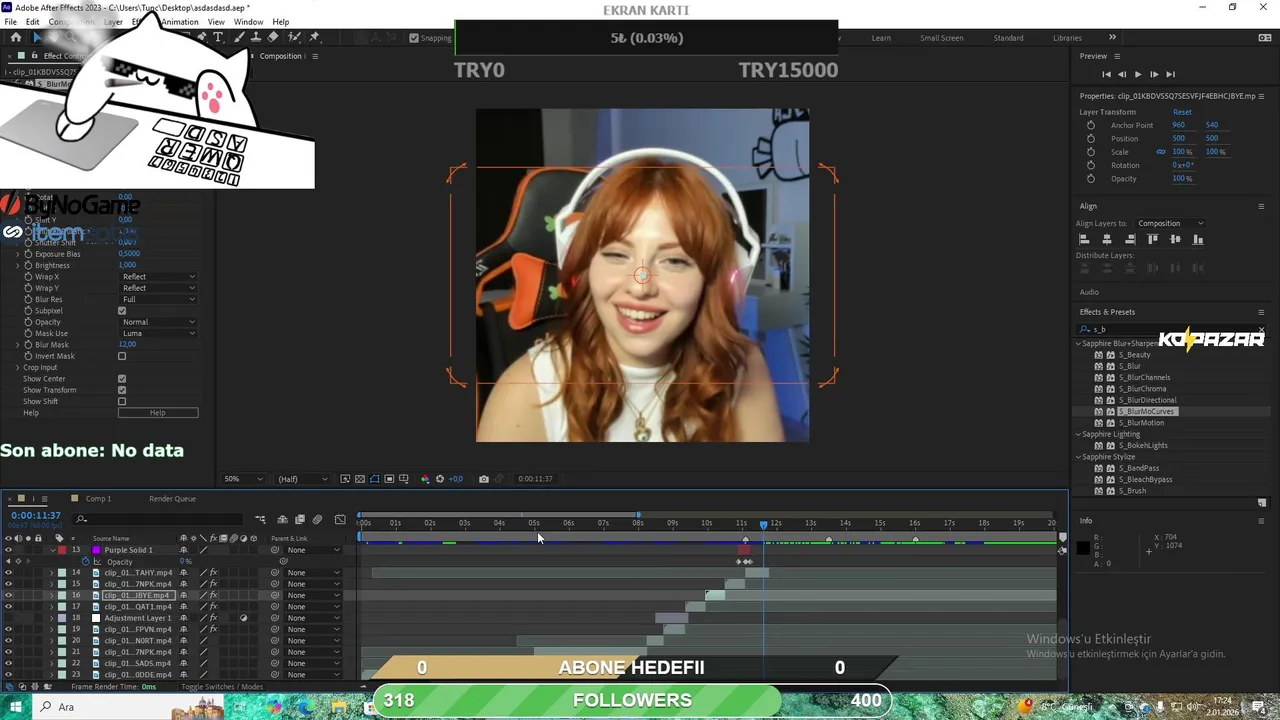Play the composition preview
1280x720 pixels.
[1137, 74]
